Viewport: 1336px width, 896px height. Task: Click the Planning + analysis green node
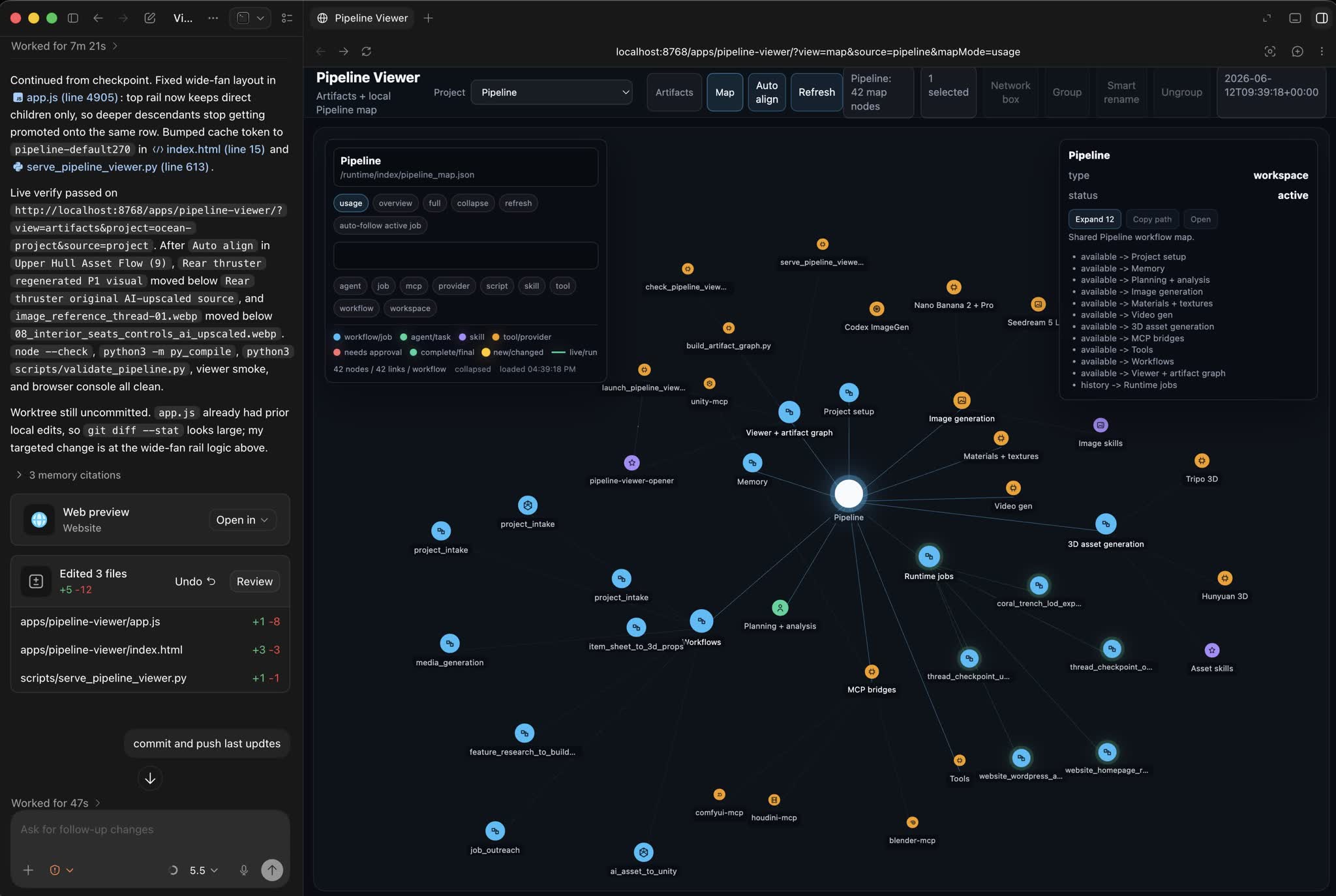coord(780,608)
